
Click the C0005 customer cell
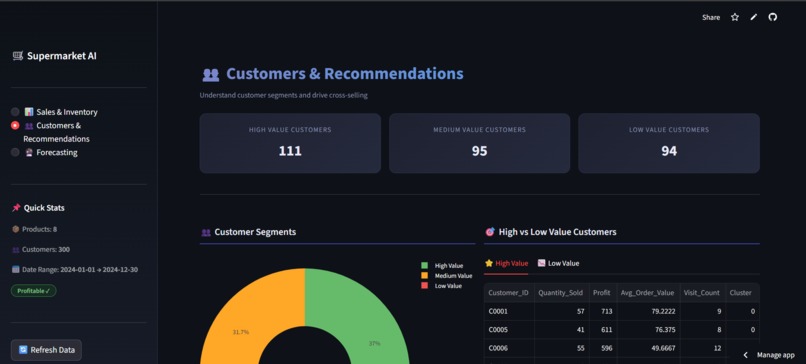[509, 330]
